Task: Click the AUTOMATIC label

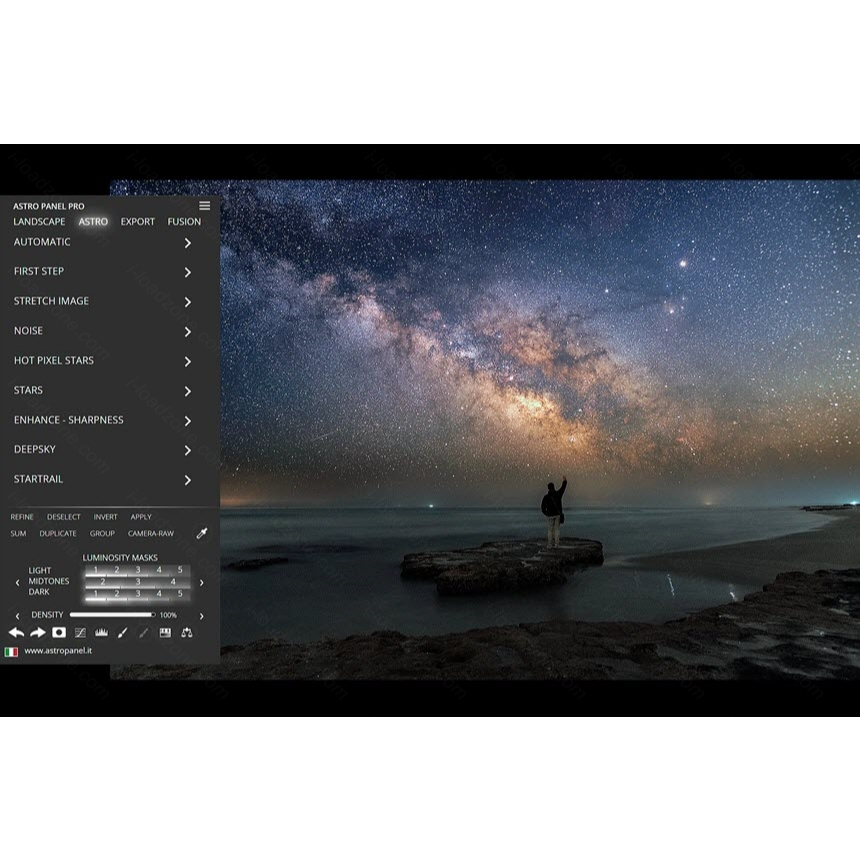Action: point(42,242)
